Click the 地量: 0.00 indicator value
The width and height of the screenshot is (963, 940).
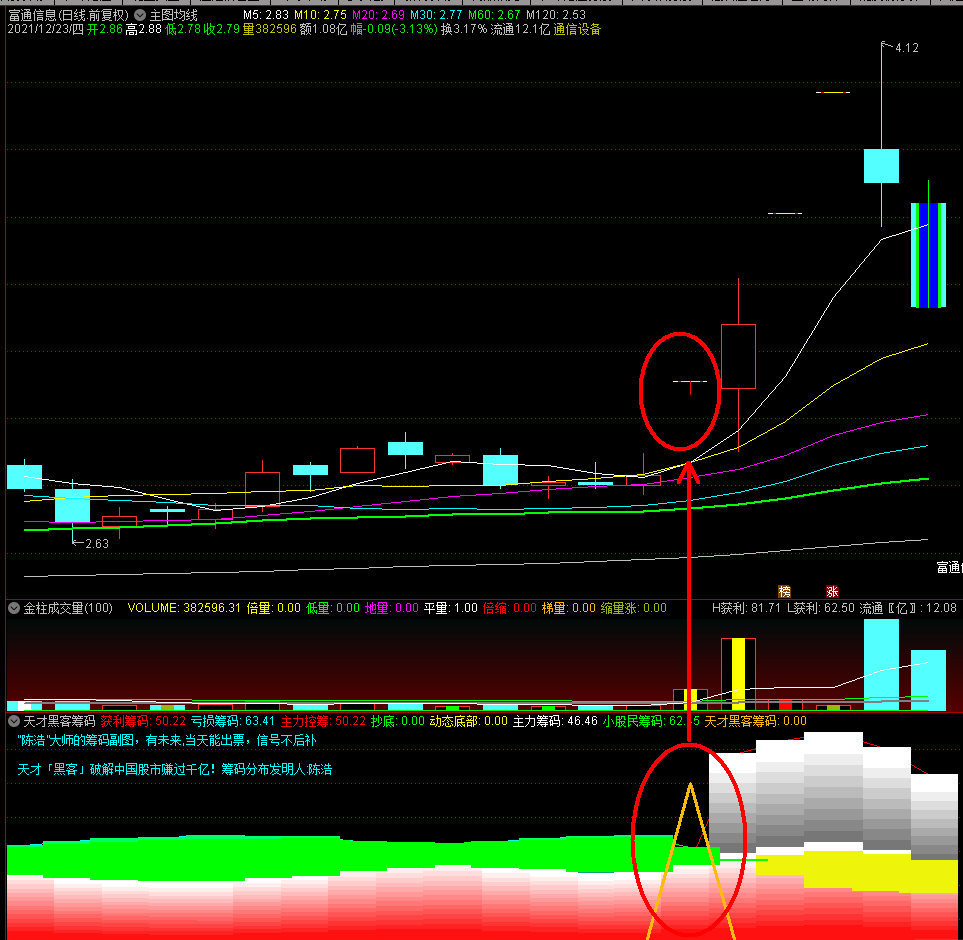pos(392,608)
